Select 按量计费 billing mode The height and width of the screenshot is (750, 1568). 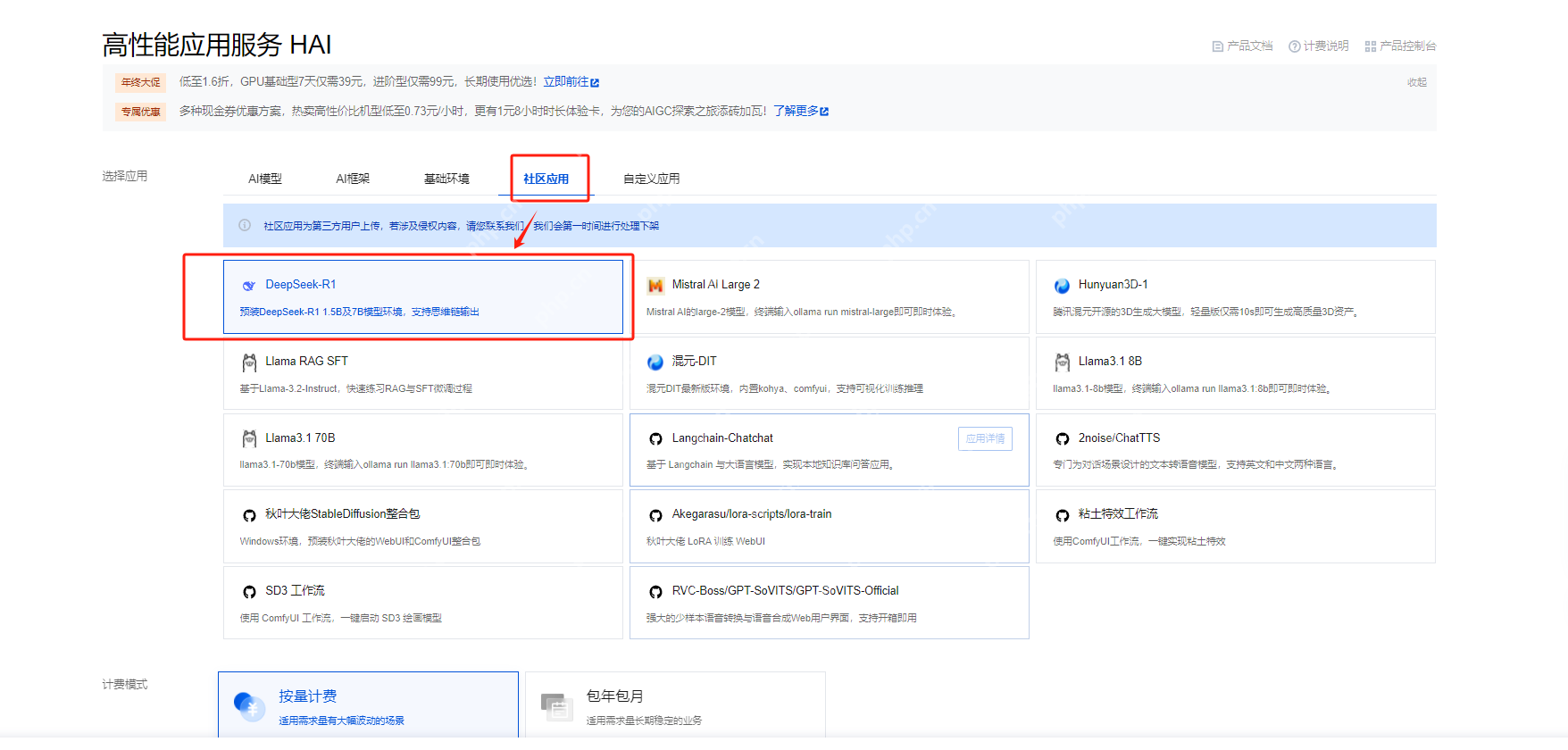(368, 706)
